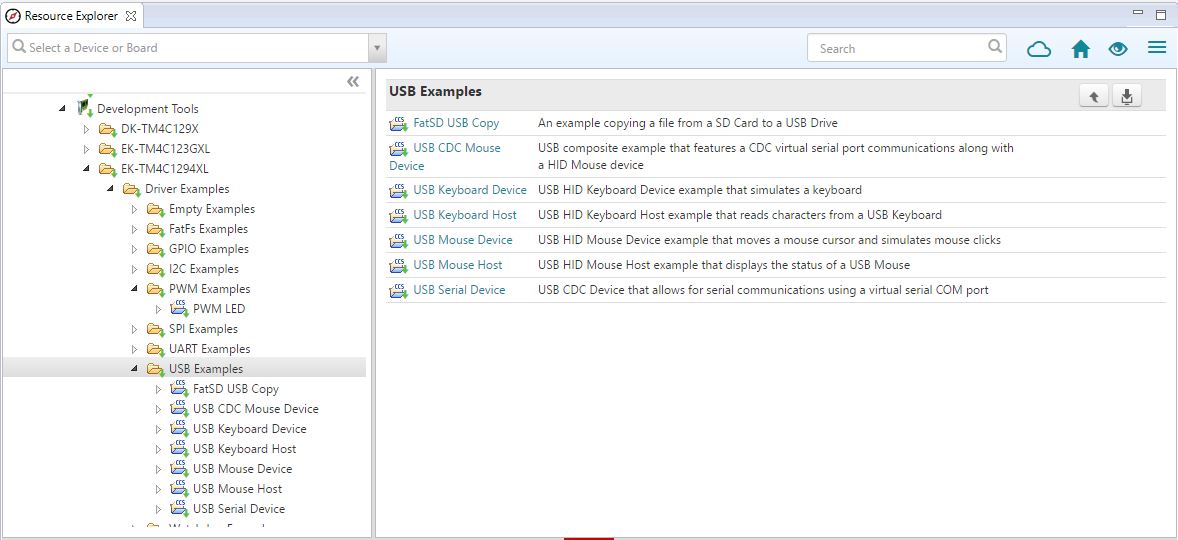Open the hamburger menu

[x=1157, y=48]
